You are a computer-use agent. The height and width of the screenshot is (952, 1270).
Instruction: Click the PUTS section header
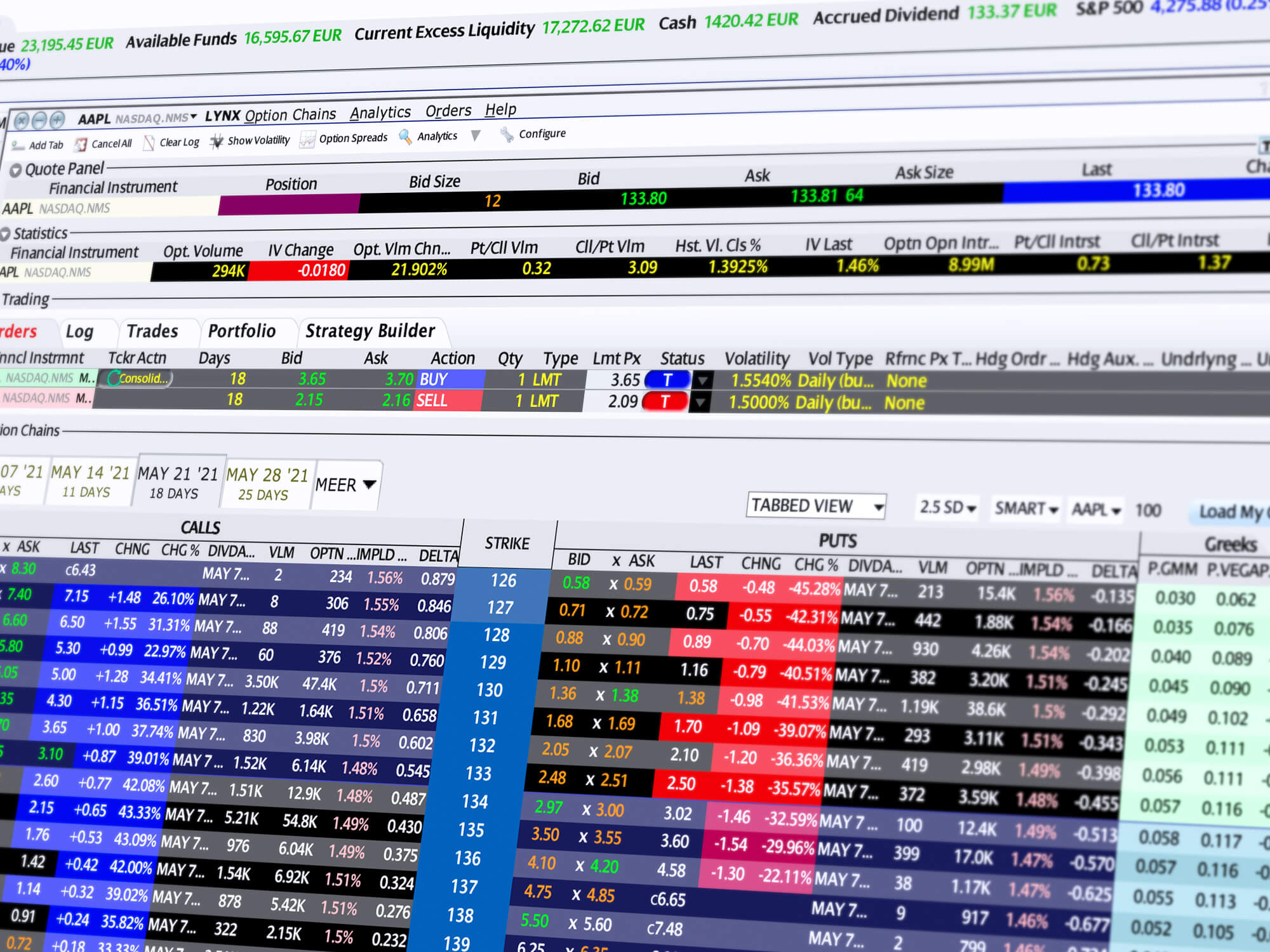click(838, 541)
